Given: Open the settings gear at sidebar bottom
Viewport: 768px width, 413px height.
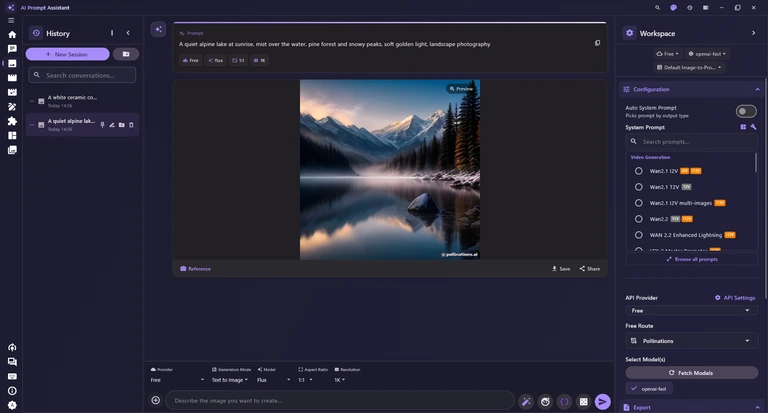Looking at the screenshot, I should (x=12, y=405).
